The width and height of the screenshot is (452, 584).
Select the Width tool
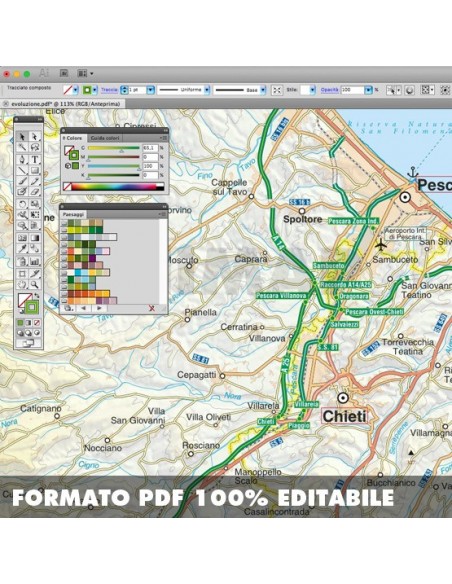coord(22,215)
